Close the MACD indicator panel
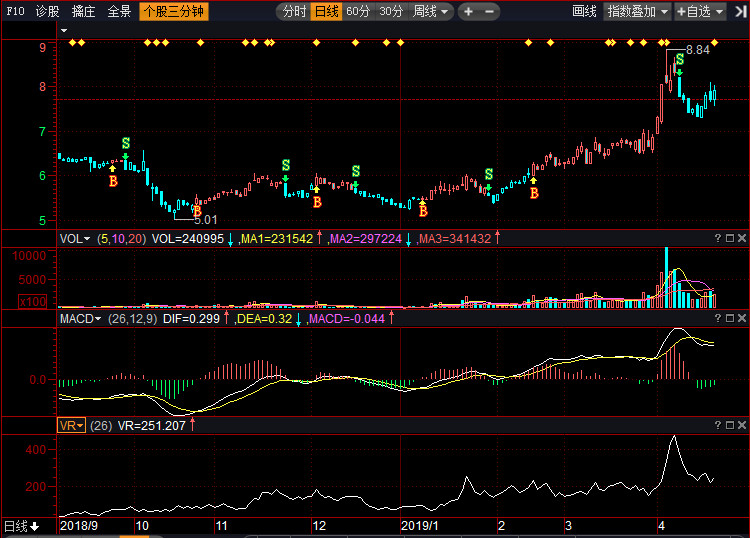Image resolution: width=750 pixels, height=538 pixels. [742, 318]
